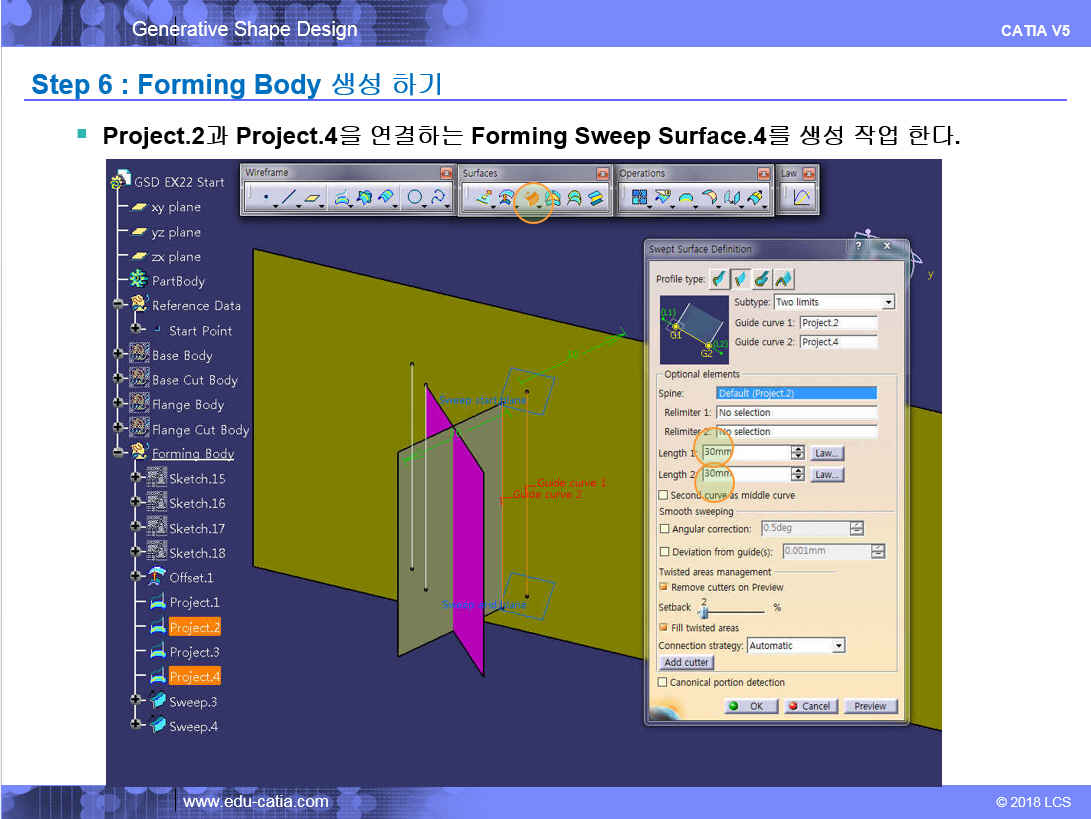This screenshot has height=819, width=1091.
Task: Open the Subtype dropdown showing Two limits
Action: pos(887,302)
